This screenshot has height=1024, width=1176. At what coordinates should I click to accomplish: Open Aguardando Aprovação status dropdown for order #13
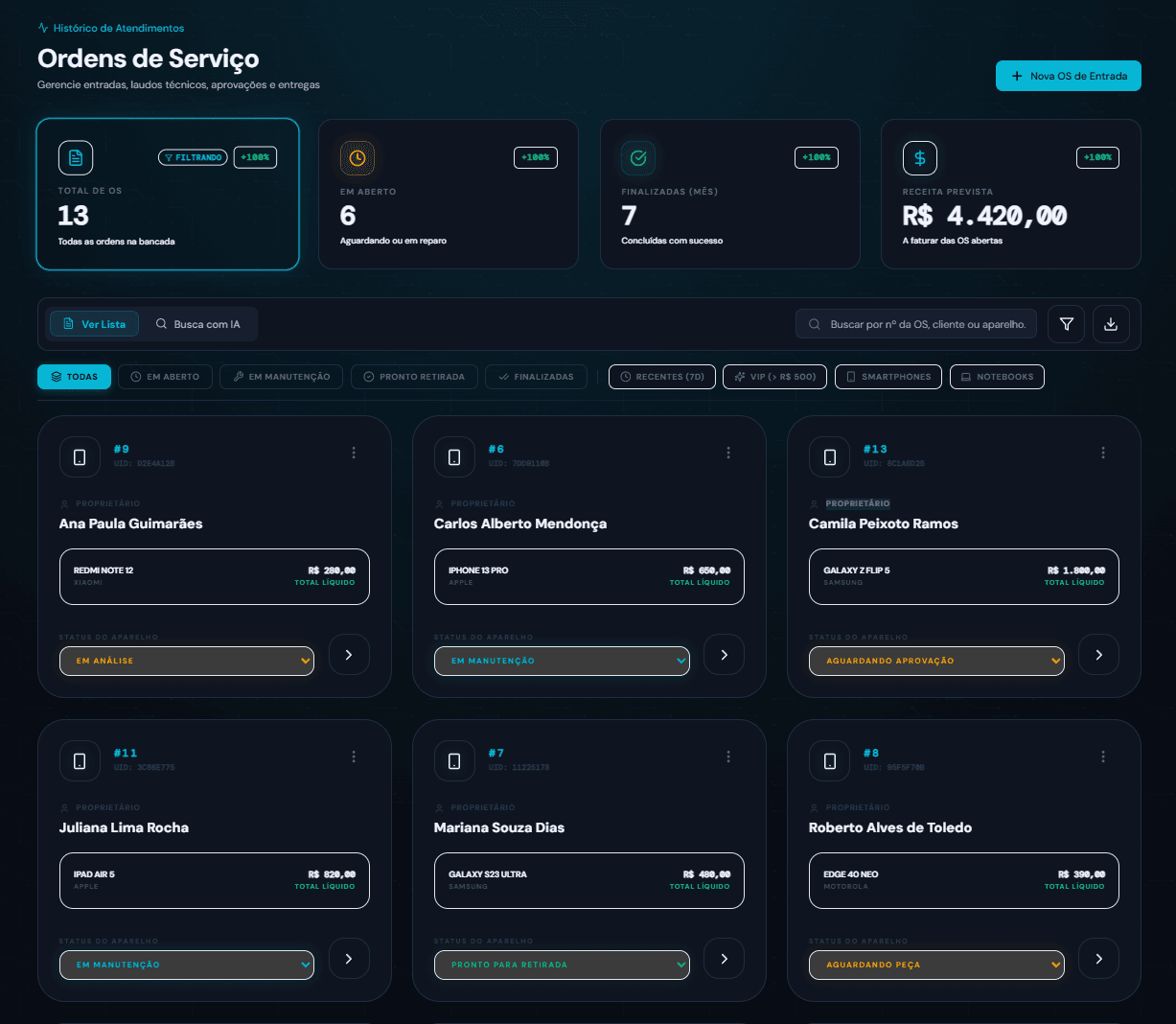tap(936, 661)
